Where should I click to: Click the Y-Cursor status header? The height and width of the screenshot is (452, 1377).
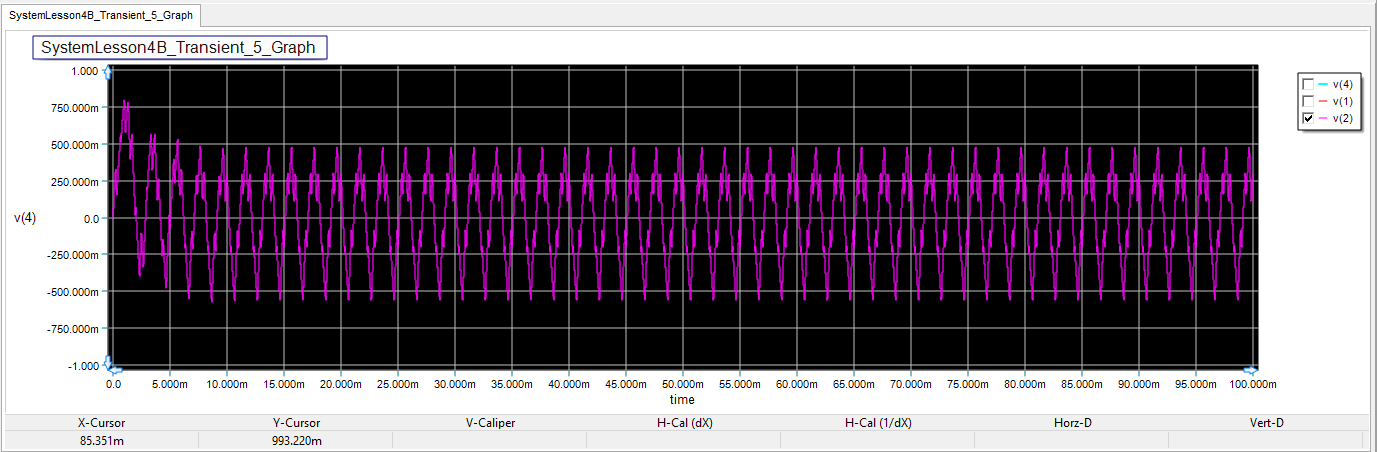(295, 423)
